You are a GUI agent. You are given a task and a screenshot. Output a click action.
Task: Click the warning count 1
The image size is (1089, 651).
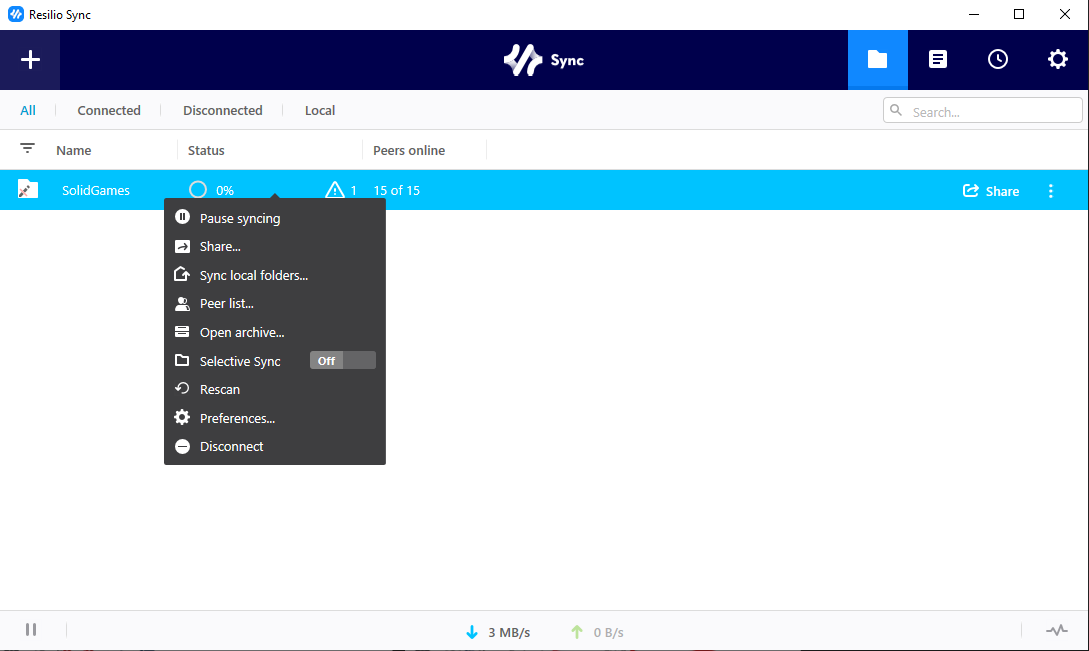354,190
